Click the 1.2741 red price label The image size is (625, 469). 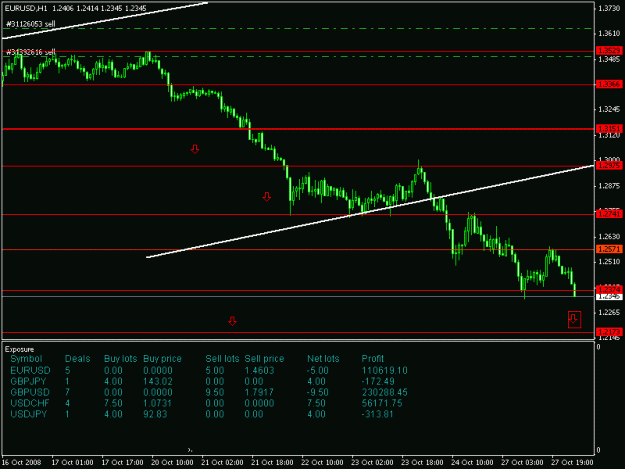coord(609,214)
